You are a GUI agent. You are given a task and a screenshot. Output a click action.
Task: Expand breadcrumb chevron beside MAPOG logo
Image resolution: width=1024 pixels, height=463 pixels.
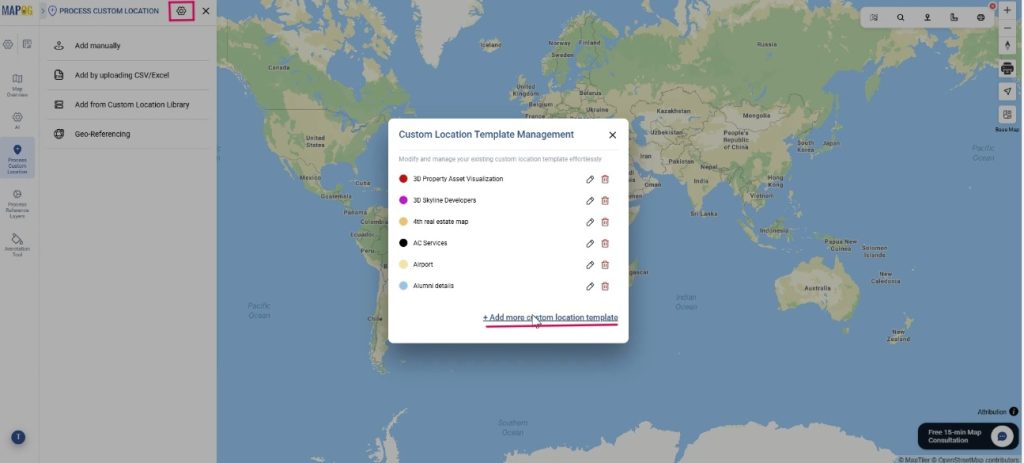[43, 11]
